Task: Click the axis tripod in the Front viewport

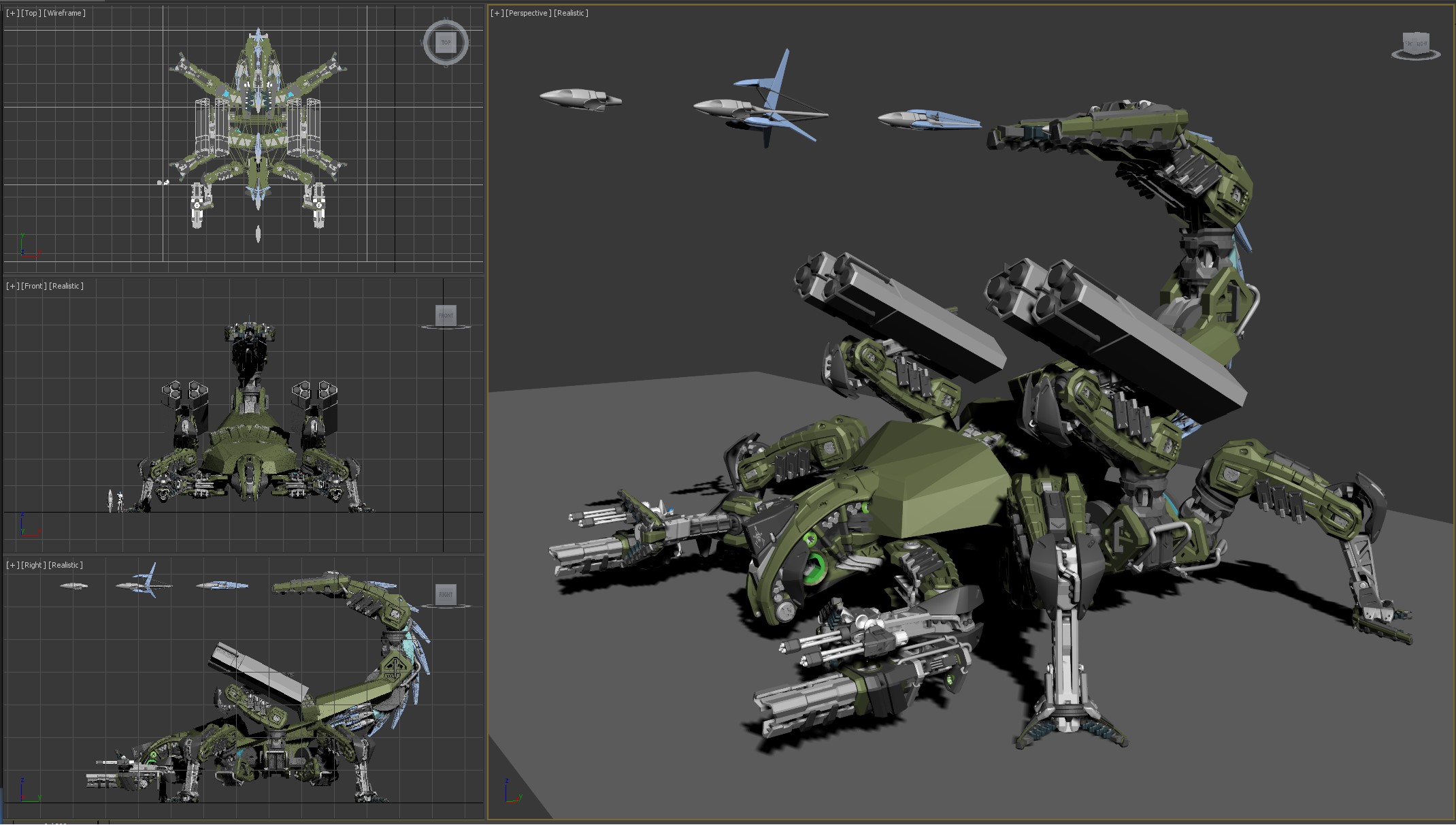Action: (26, 527)
